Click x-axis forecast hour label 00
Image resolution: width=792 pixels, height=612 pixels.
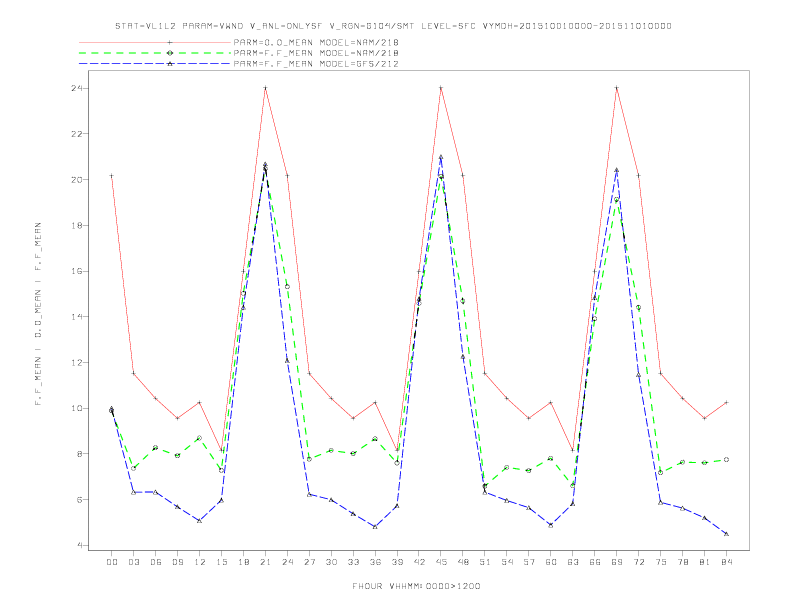coord(112,562)
